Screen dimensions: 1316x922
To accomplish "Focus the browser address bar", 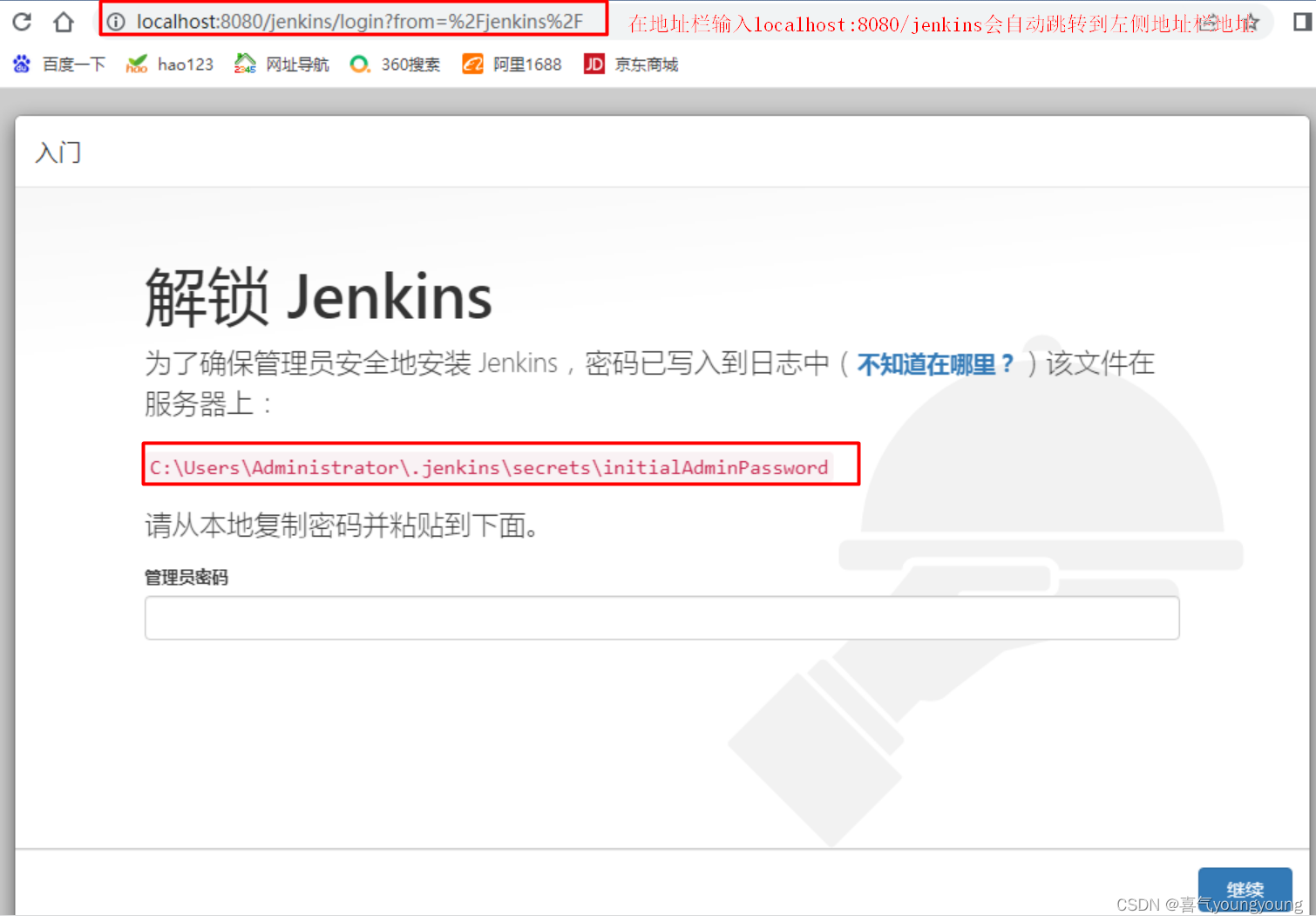I will 349,21.
